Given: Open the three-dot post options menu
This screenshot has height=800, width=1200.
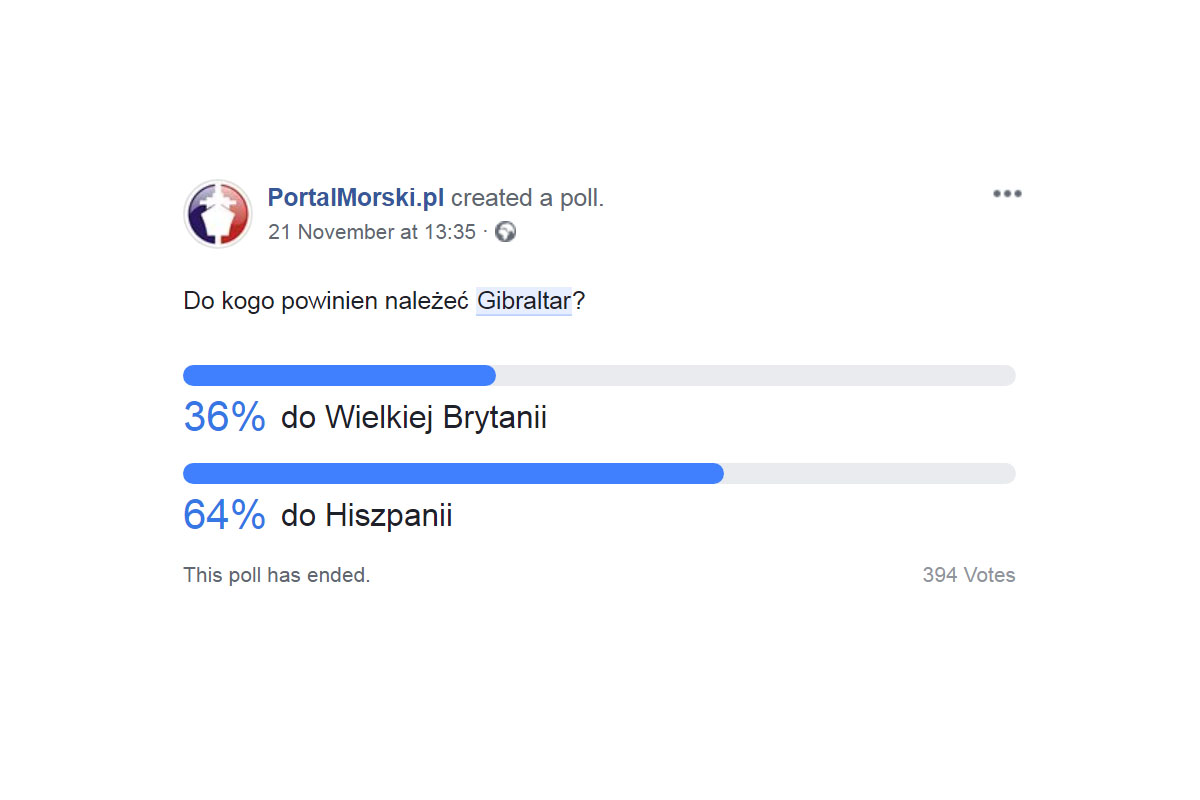Looking at the screenshot, I should click(x=1006, y=194).
